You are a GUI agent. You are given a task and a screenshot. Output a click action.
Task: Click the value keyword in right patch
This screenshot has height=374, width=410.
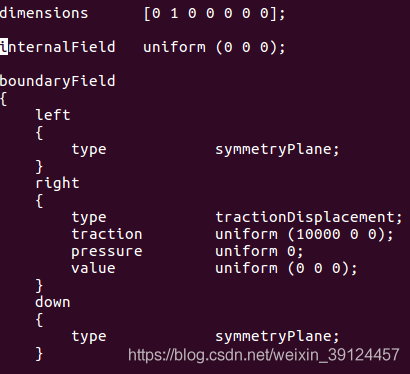(x=94, y=268)
